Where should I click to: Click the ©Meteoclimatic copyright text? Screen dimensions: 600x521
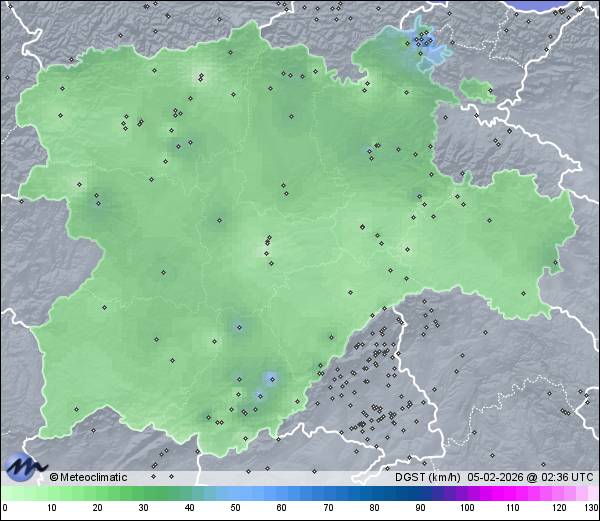tap(89, 477)
